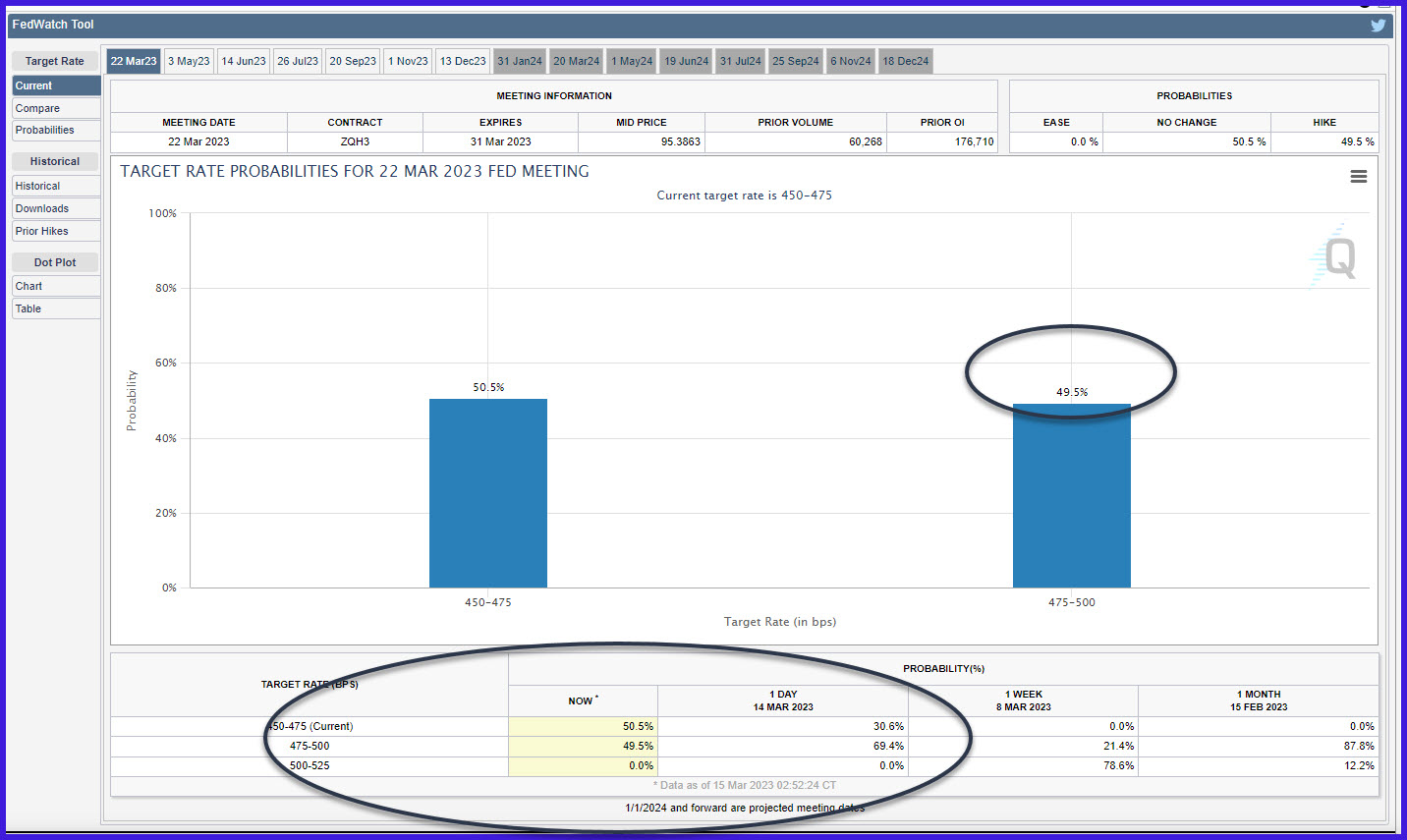Viewport: 1407px width, 840px height.
Task: Click the 60,268 prior volume value
Action: pyautogui.click(x=866, y=141)
